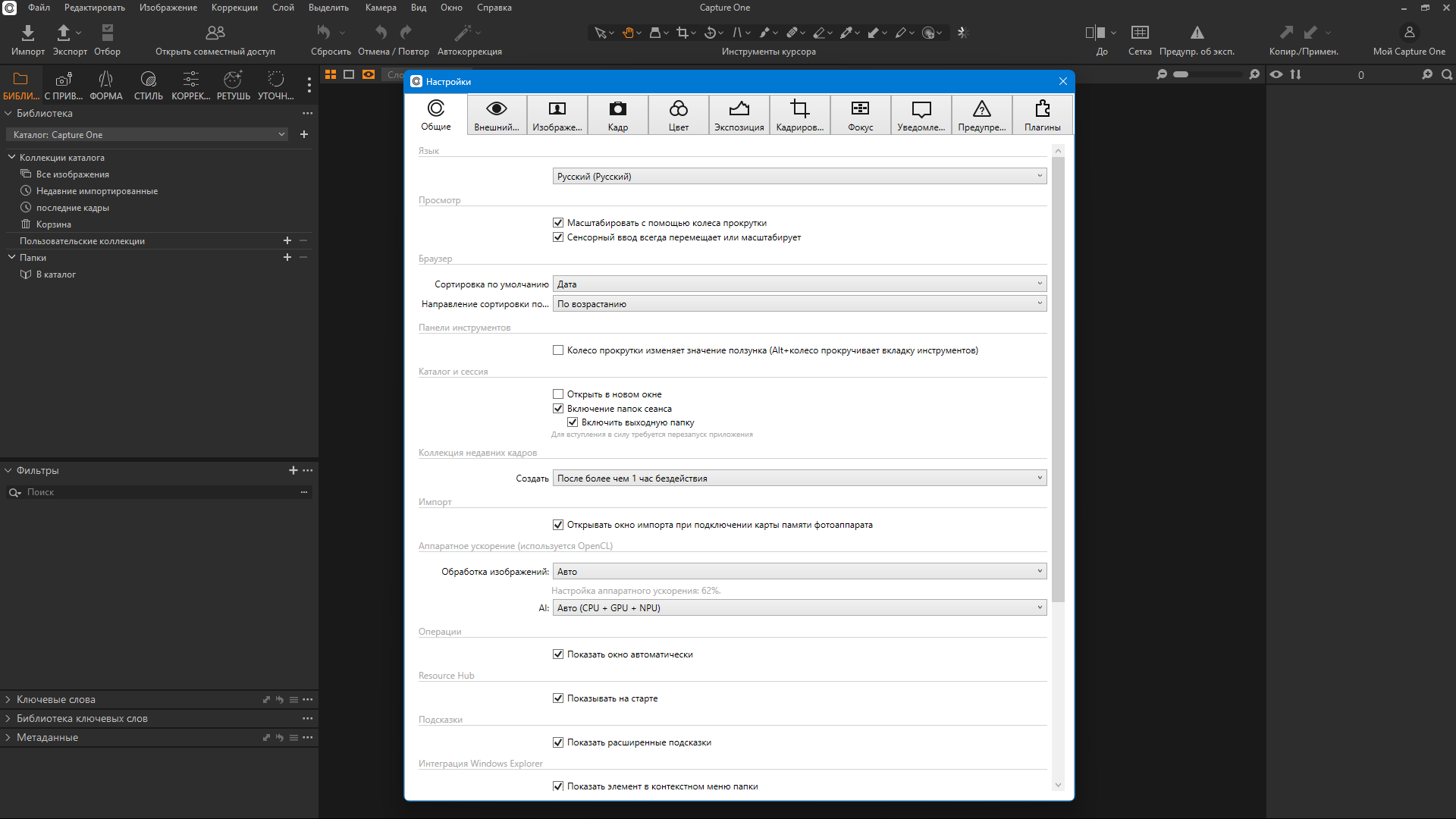
Task: Open the Style tool tab icon
Action: [148, 80]
